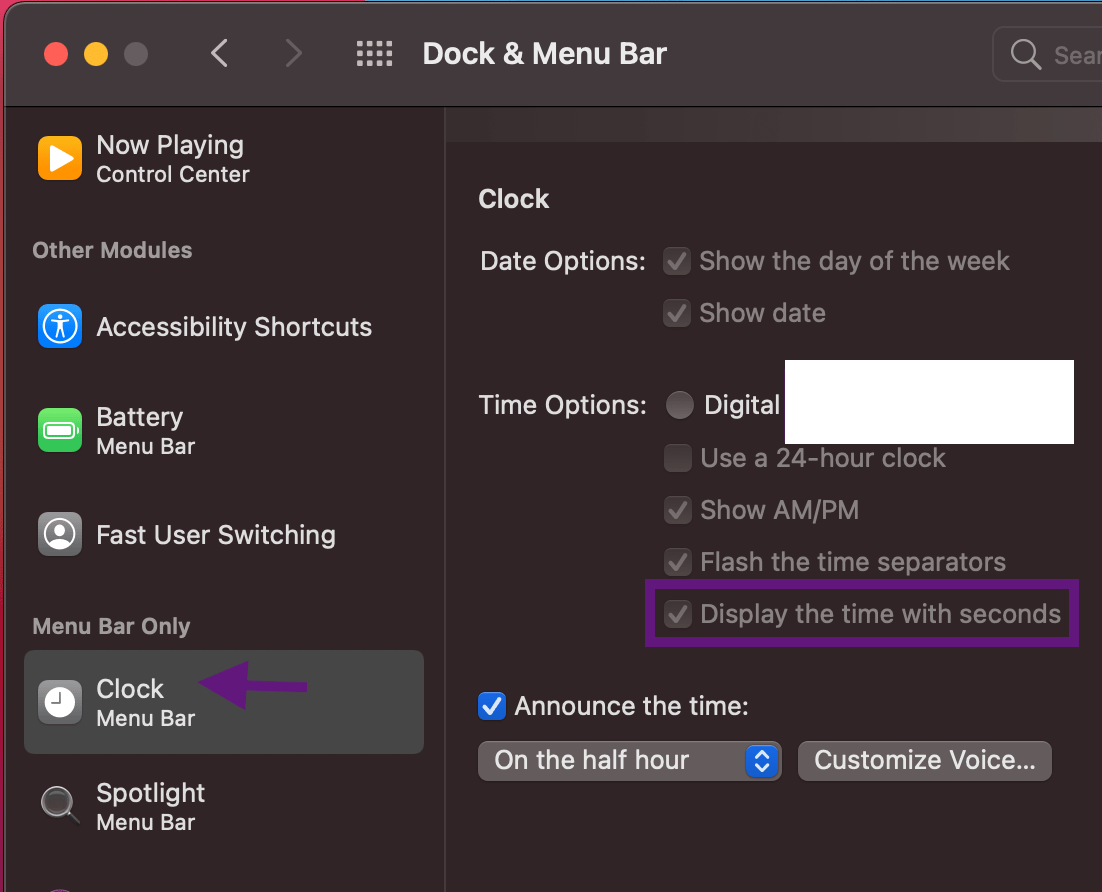Open Fast User Switching settings via its icon
1102x892 pixels.
(x=59, y=534)
